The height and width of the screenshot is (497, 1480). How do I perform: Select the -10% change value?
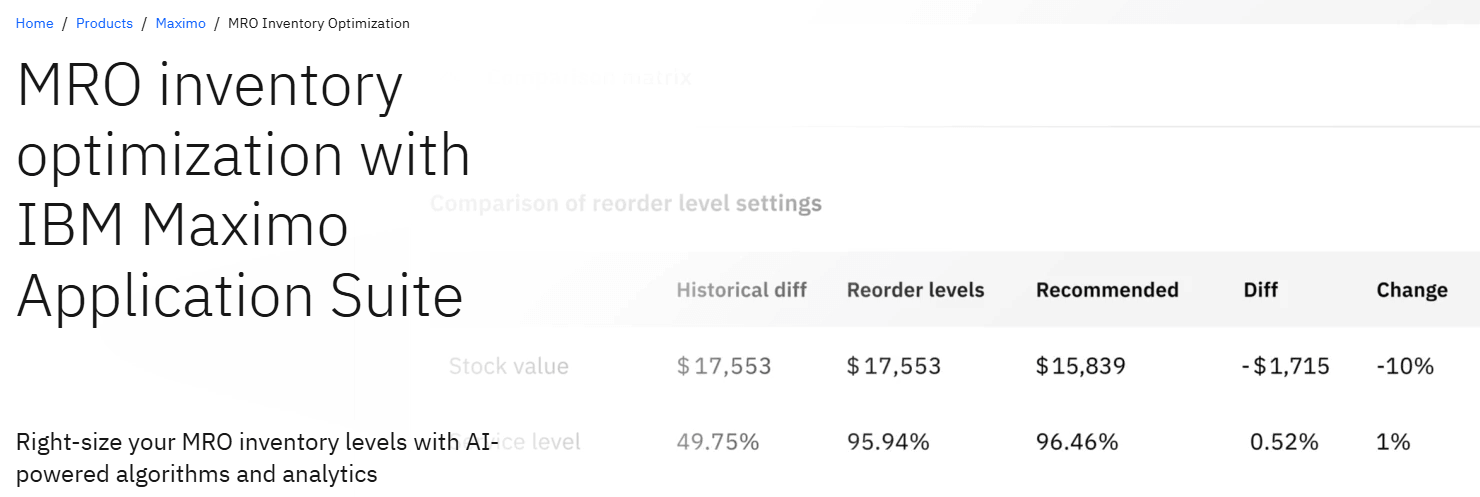tap(1405, 366)
